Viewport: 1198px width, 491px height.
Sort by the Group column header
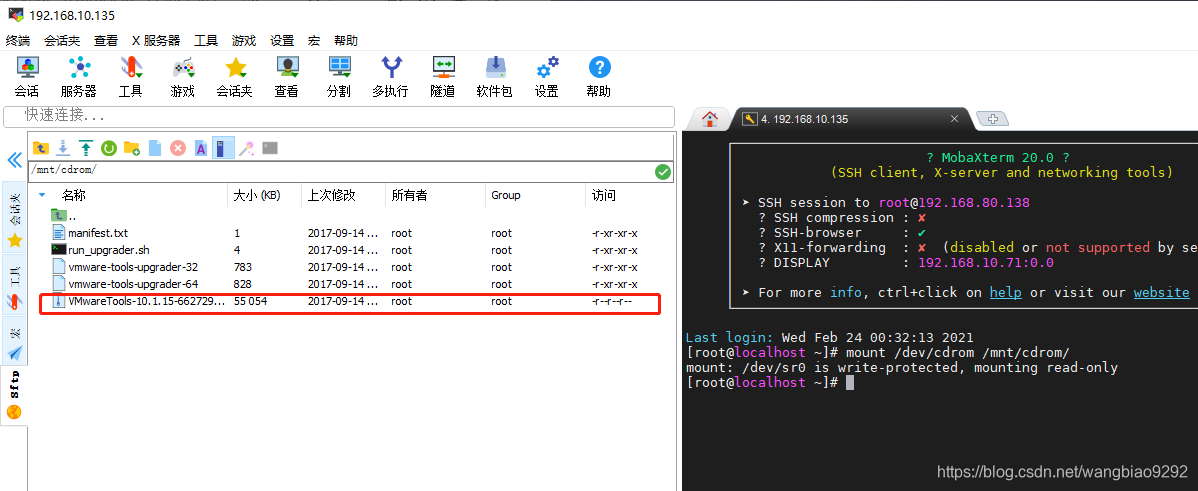pyautogui.click(x=506, y=195)
